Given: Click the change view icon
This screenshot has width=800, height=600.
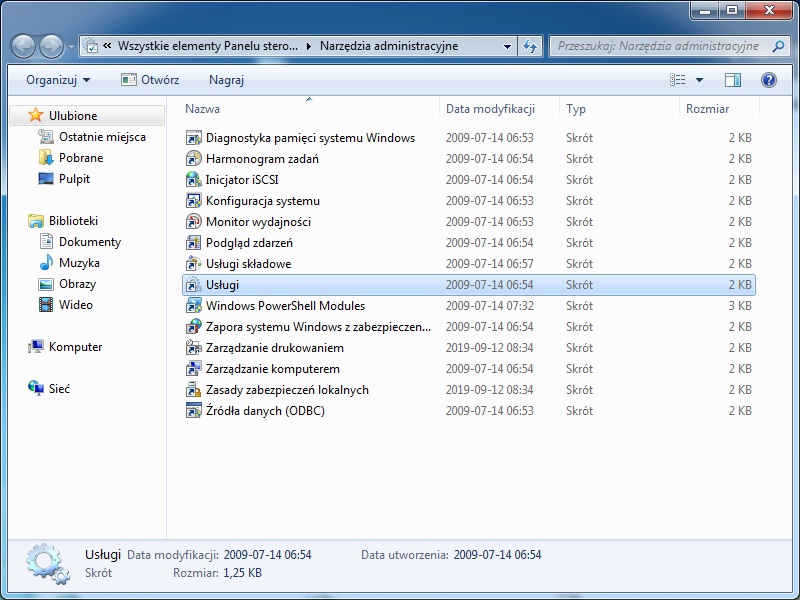Looking at the screenshot, I should pos(678,80).
